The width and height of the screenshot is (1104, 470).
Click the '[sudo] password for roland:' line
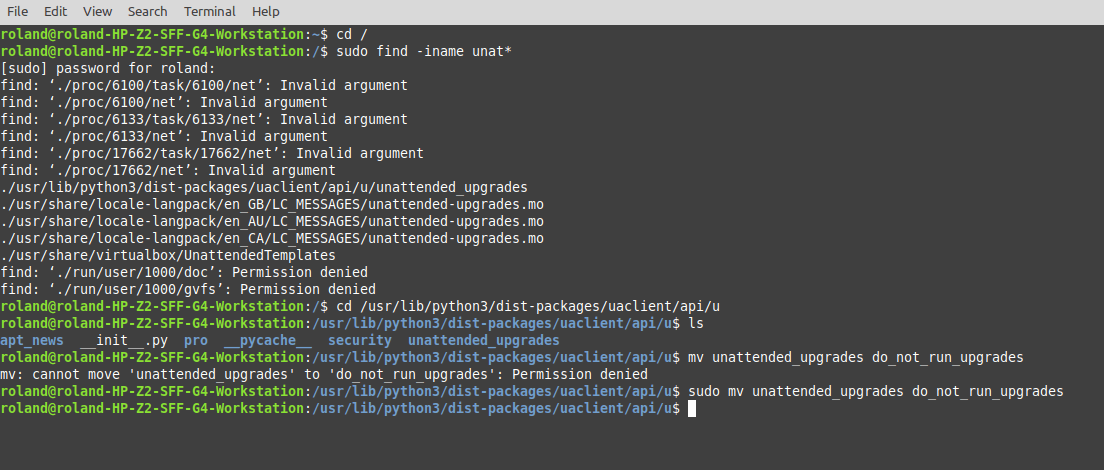[x=108, y=68]
